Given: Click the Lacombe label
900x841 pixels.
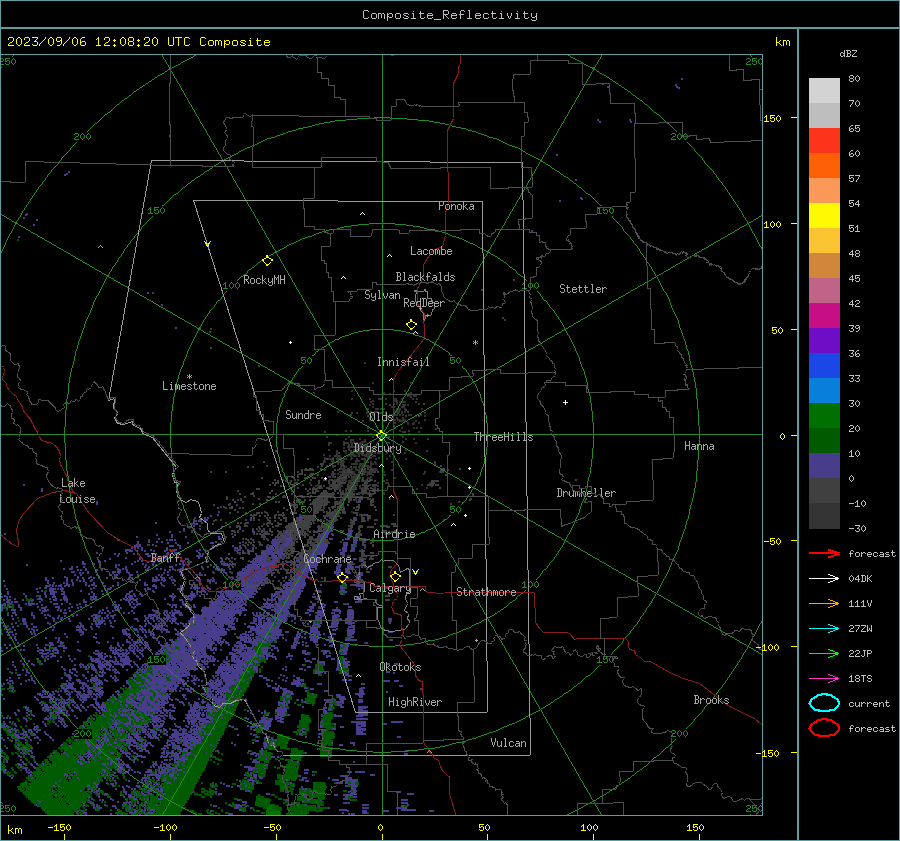Looking at the screenshot, I should (431, 251).
